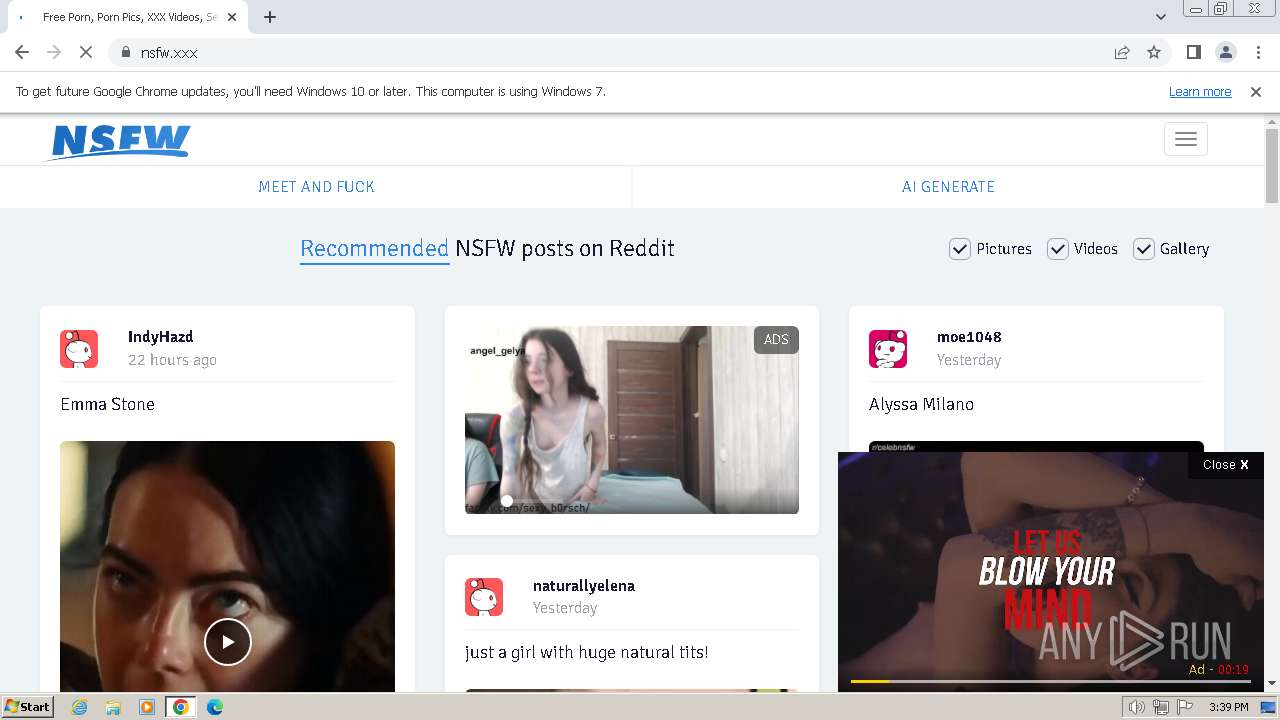
Task: Open Microsoft Edge from the taskbar
Action: [x=215, y=707]
